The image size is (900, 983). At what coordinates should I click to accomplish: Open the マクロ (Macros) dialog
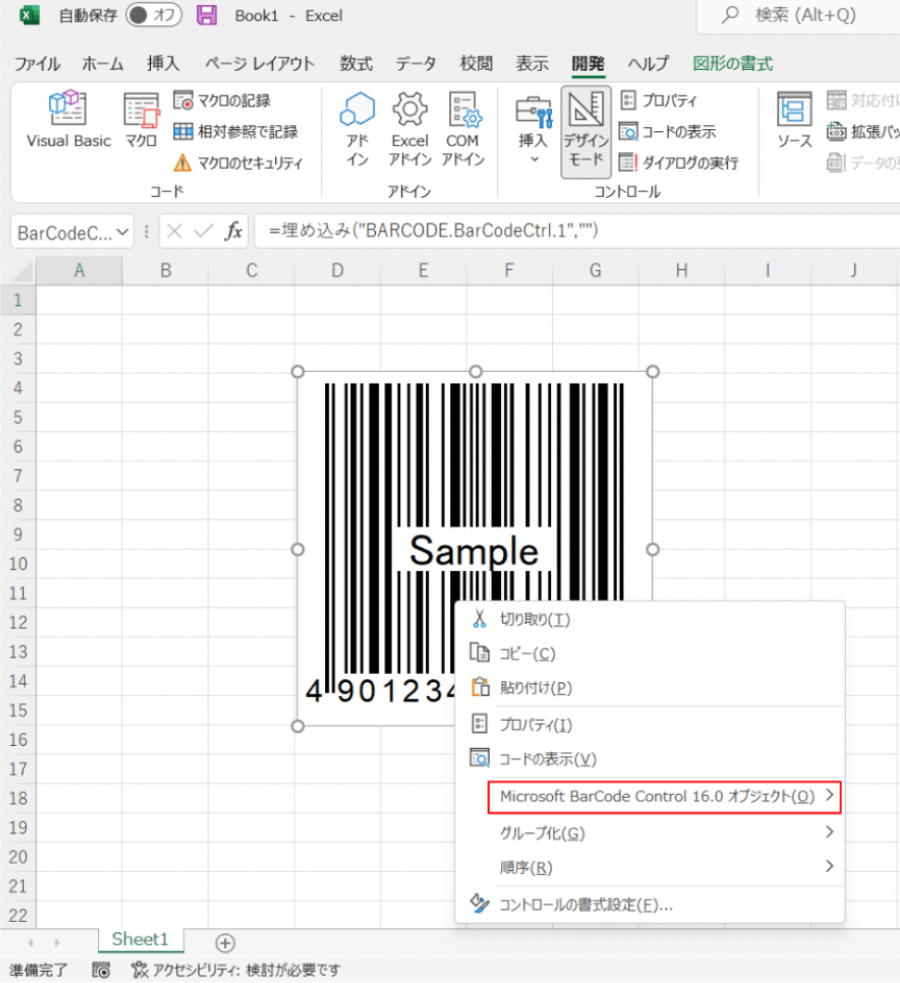click(x=141, y=119)
